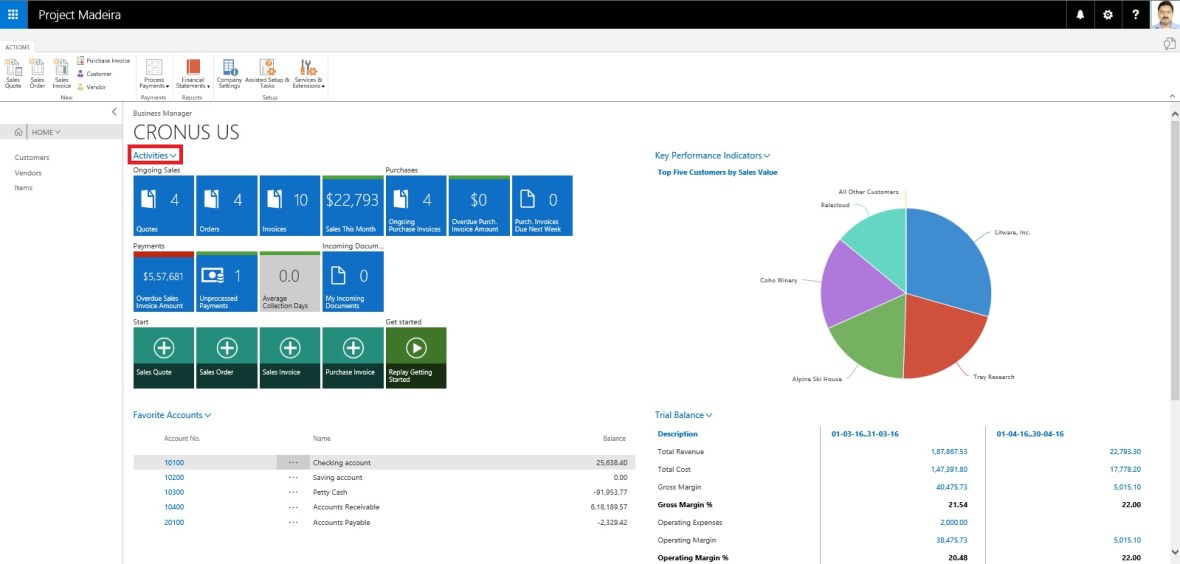Create a new Sales Quote from ribbon
This screenshot has width=1180, height=564.
(13, 73)
